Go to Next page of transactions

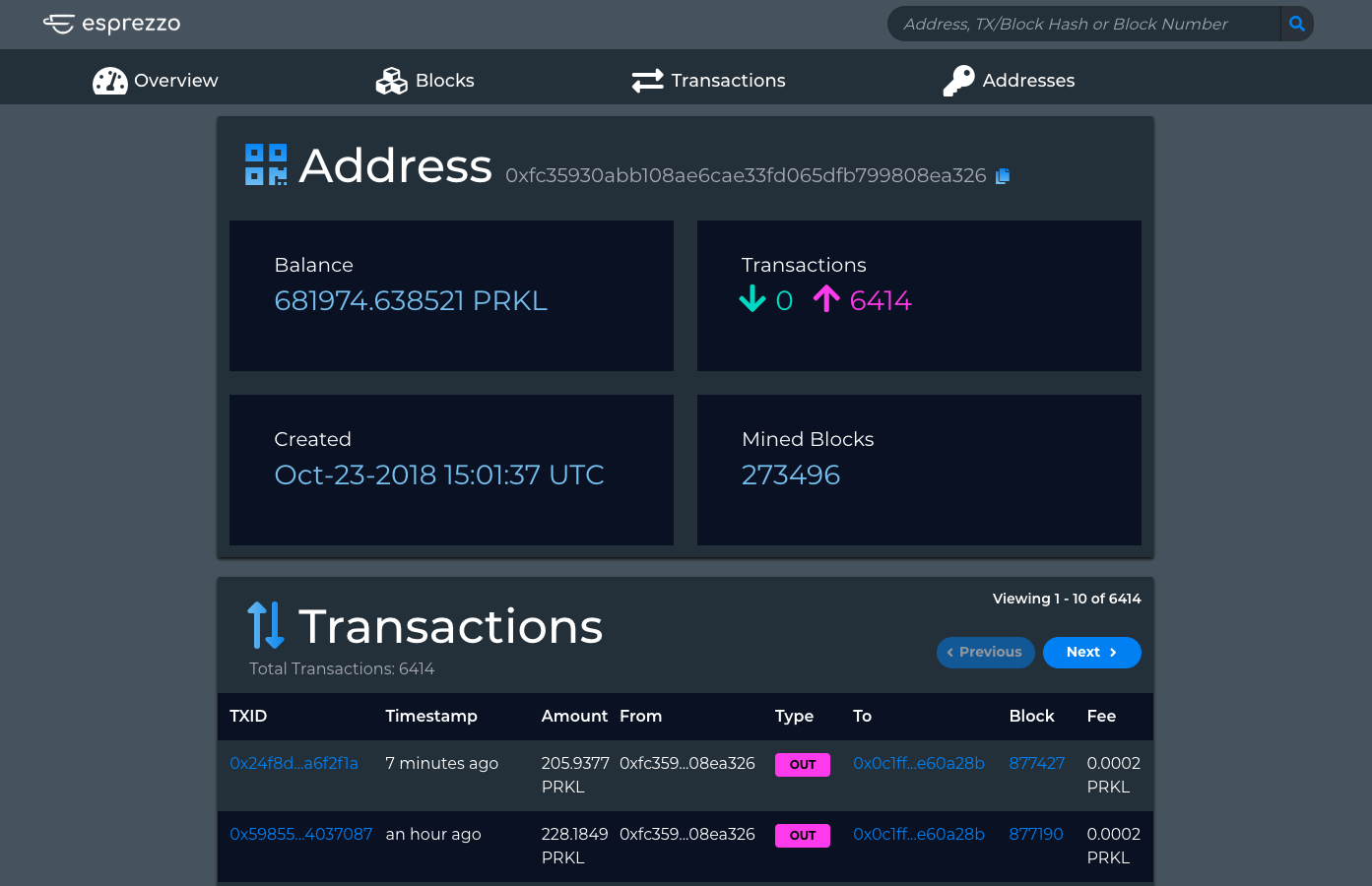1091,653
